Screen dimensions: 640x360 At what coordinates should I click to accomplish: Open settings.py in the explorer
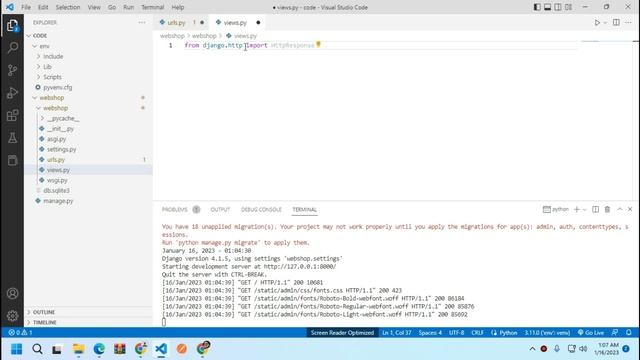point(61,149)
